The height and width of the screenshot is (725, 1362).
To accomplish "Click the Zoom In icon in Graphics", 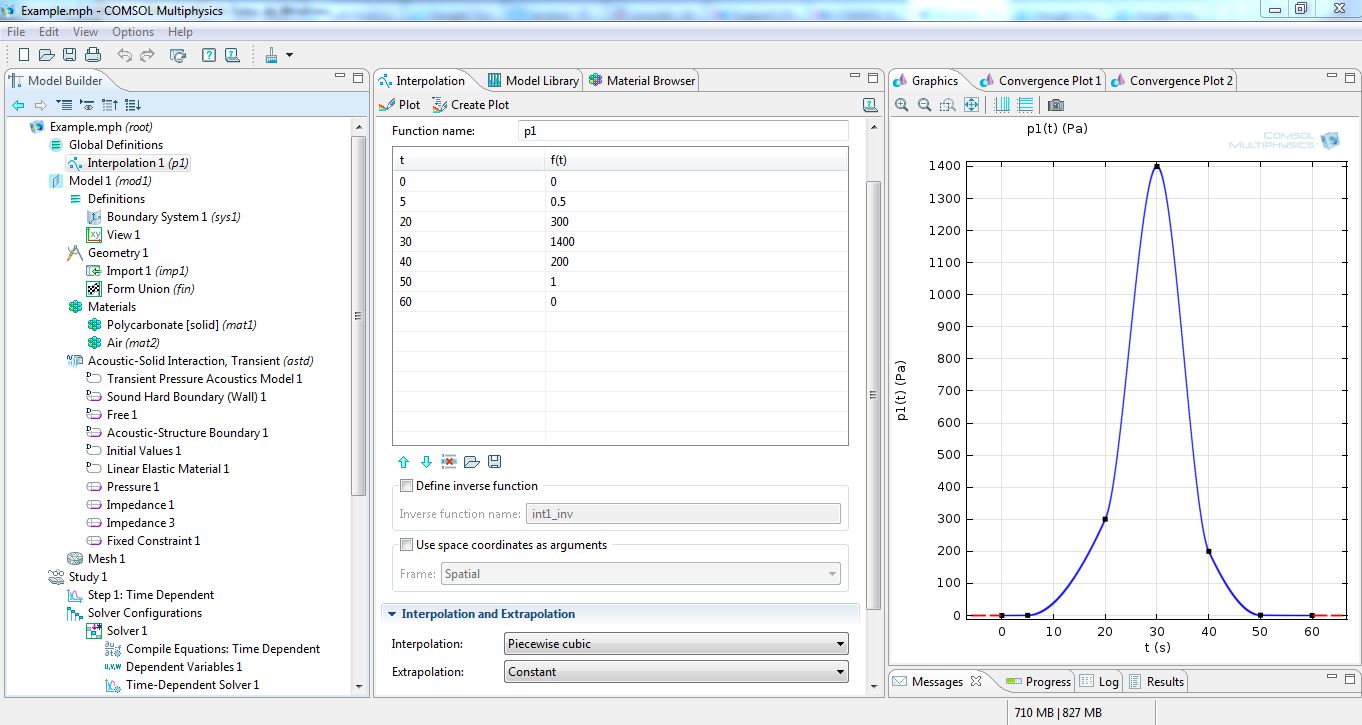I will [x=902, y=105].
